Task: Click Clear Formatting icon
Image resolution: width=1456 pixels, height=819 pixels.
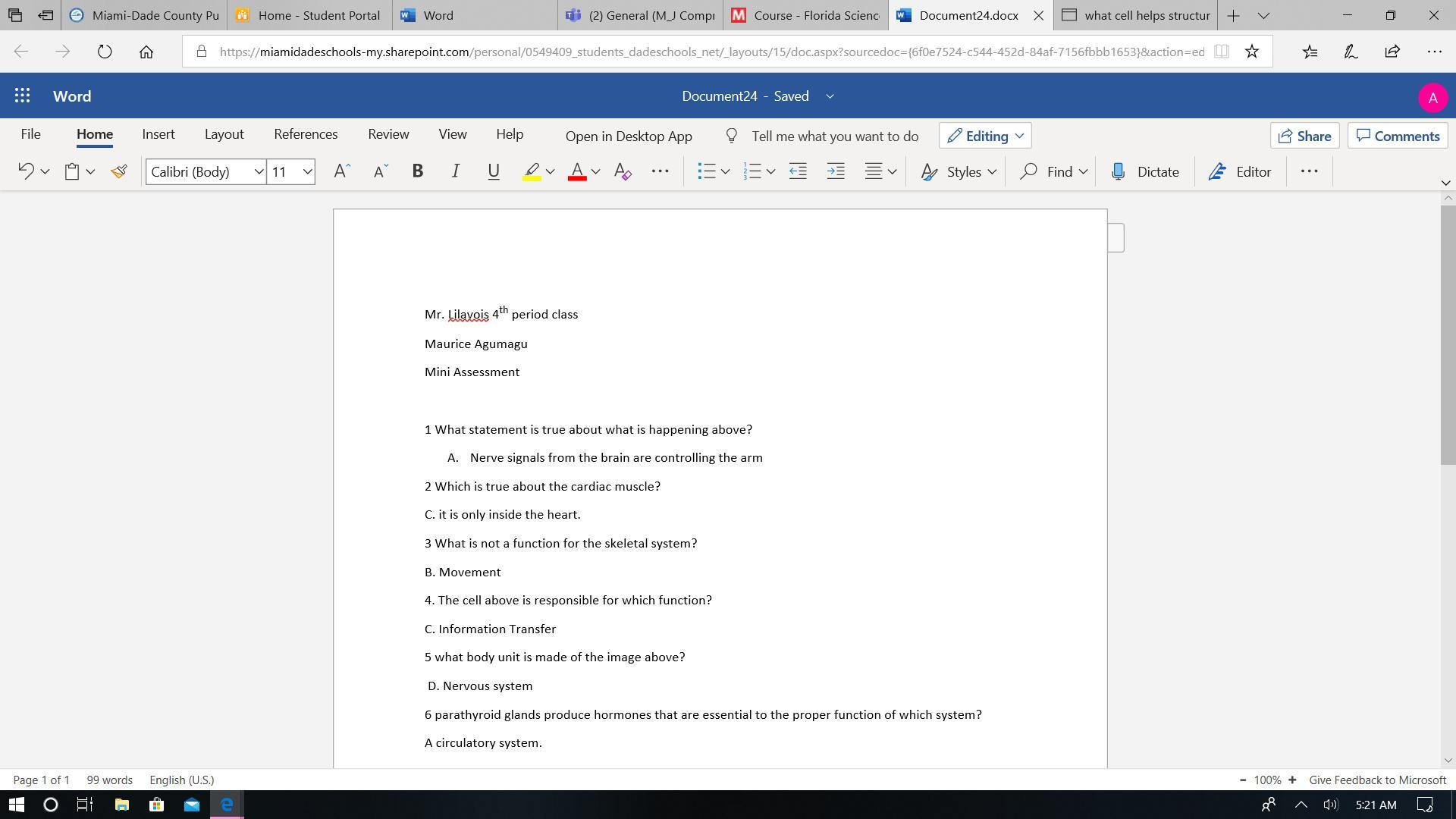Action: point(623,171)
